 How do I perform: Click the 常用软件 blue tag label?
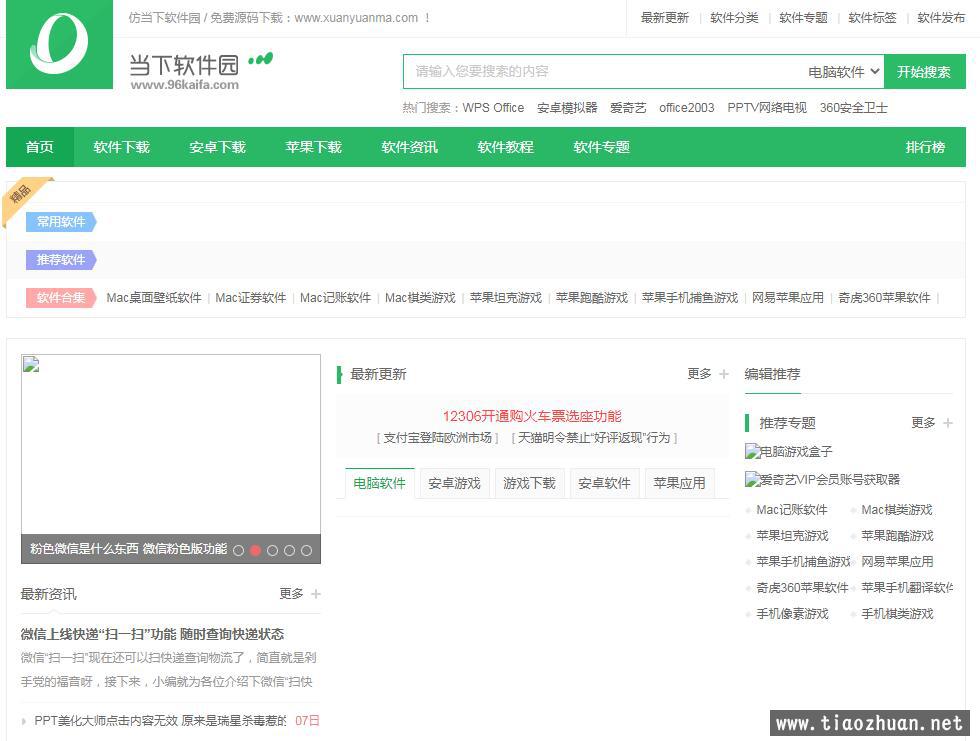click(x=60, y=222)
